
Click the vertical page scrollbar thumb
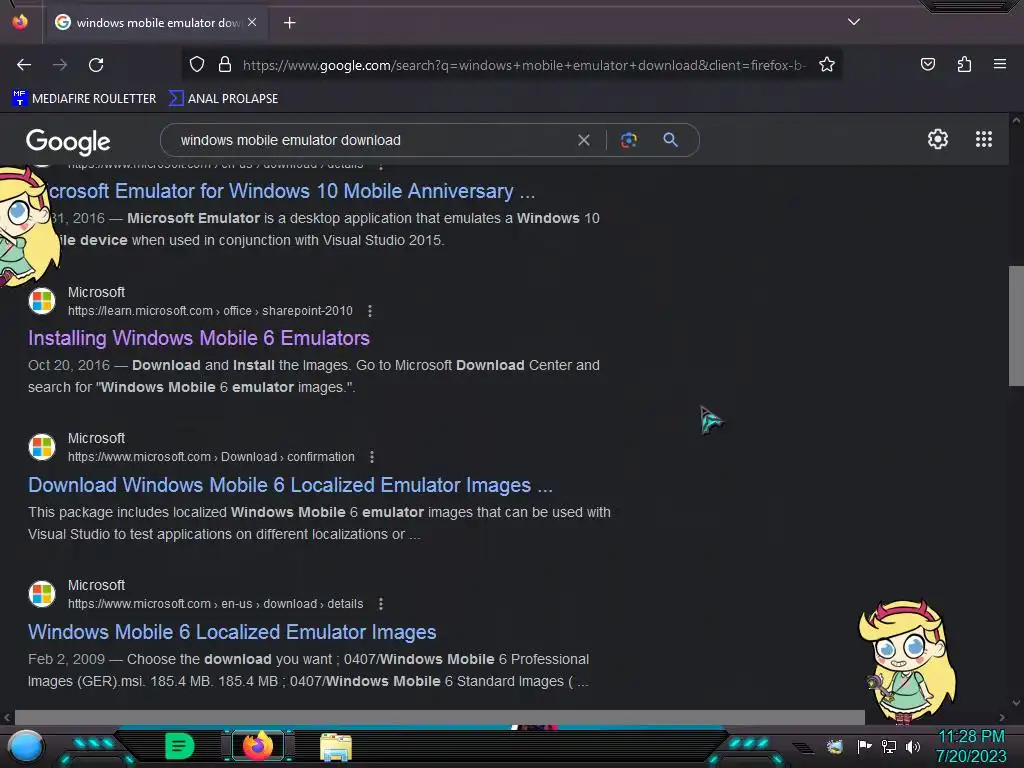point(1016,326)
